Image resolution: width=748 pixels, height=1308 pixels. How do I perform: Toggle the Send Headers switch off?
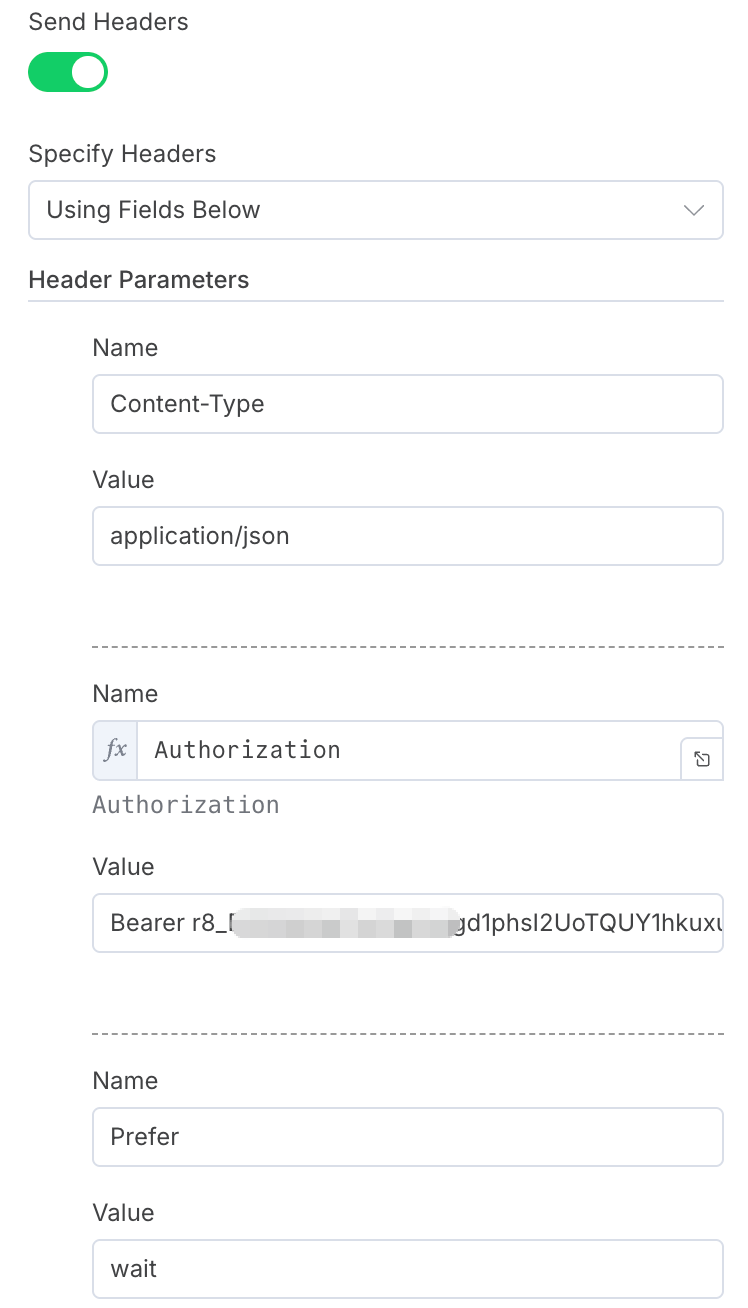(68, 73)
